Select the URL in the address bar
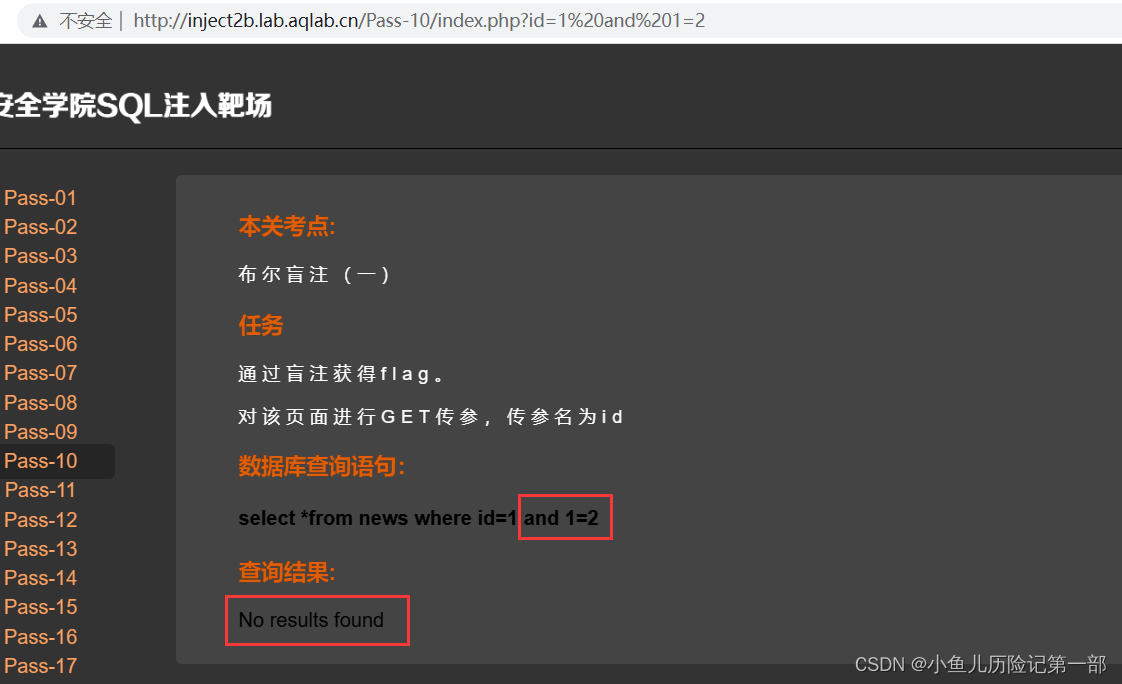 coord(419,21)
